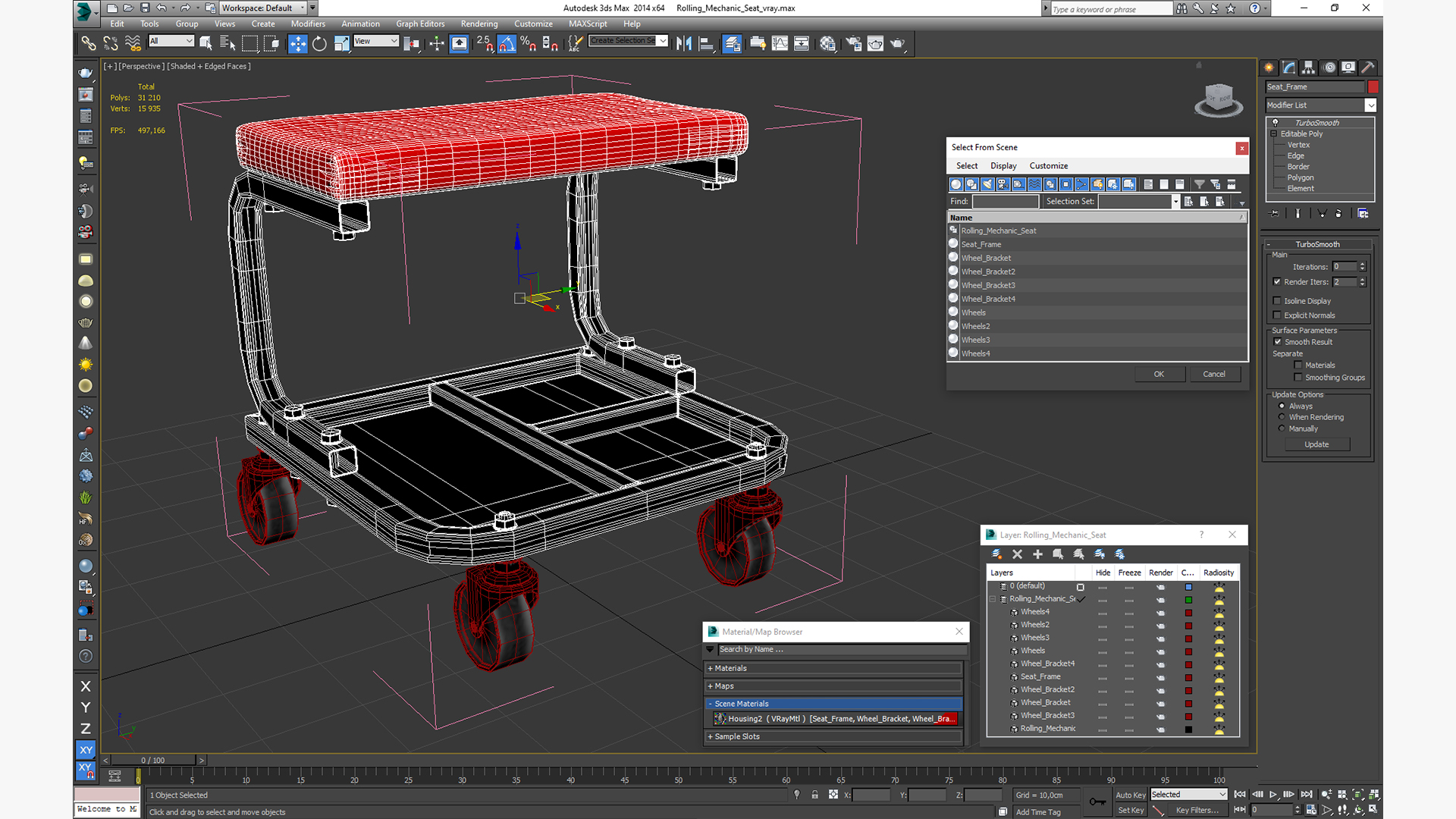The height and width of the screenshot is (819, 1456).
Task: Collapse Editable Poly in modifier stack
Action: [x=1274, y=134]
